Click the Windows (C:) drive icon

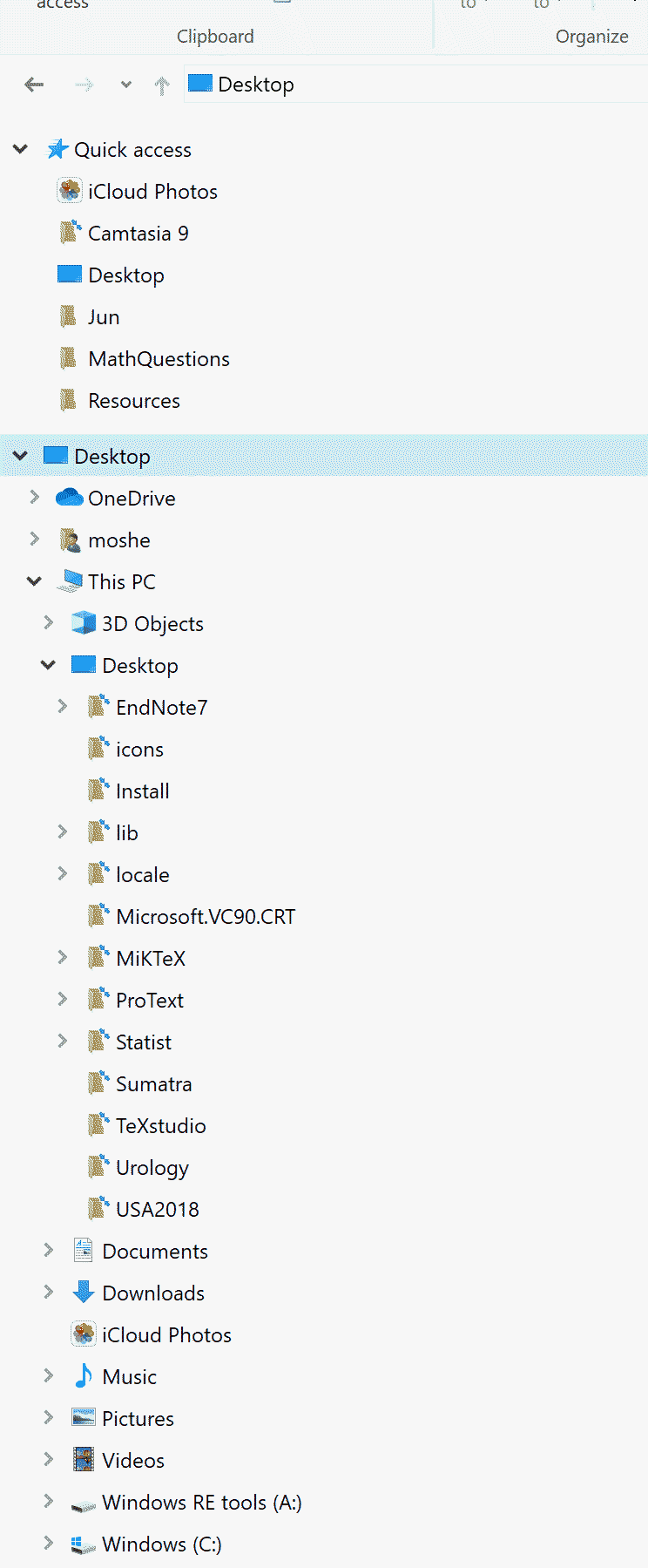[84, 1544]
